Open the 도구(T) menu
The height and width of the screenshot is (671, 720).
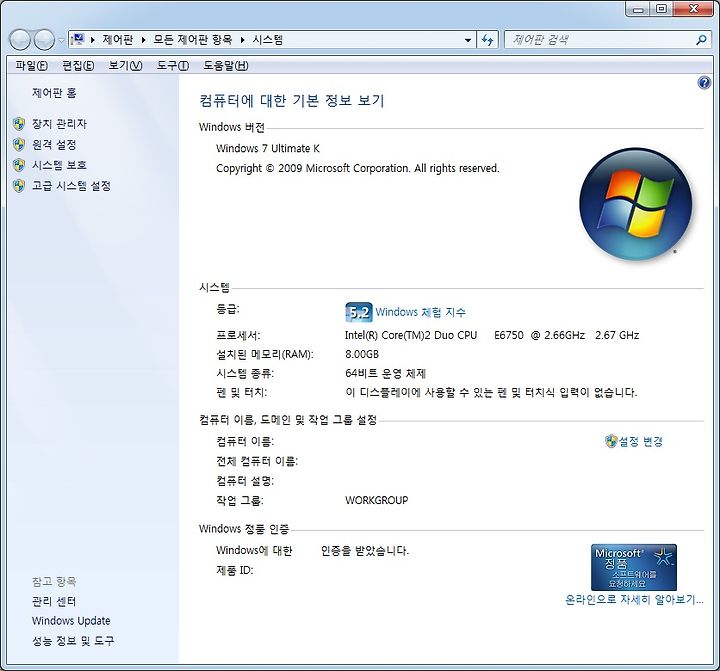(173, 66)
